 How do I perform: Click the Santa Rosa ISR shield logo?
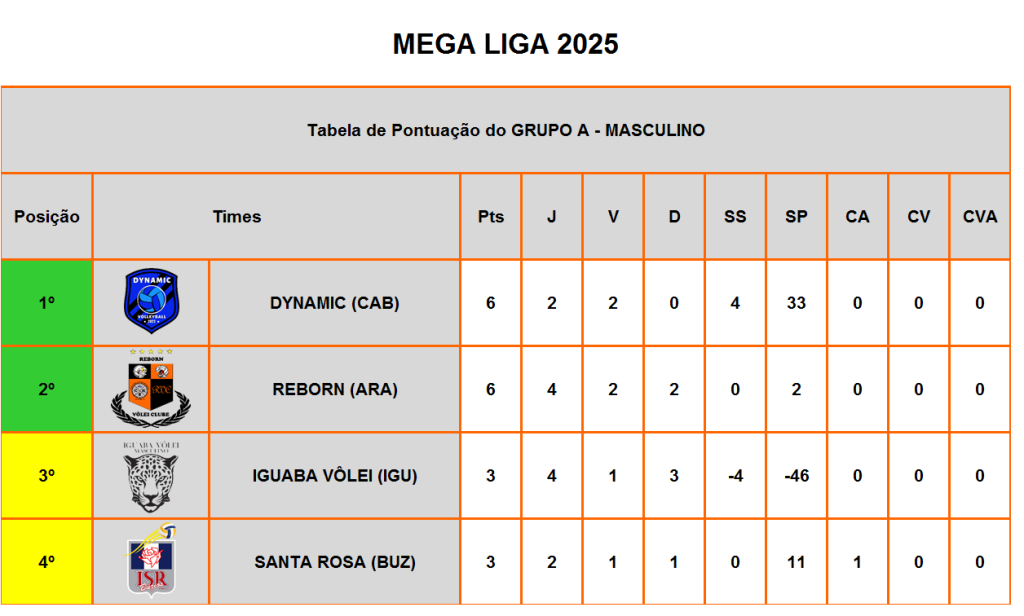pyautogui.click(x=151, y=560)
